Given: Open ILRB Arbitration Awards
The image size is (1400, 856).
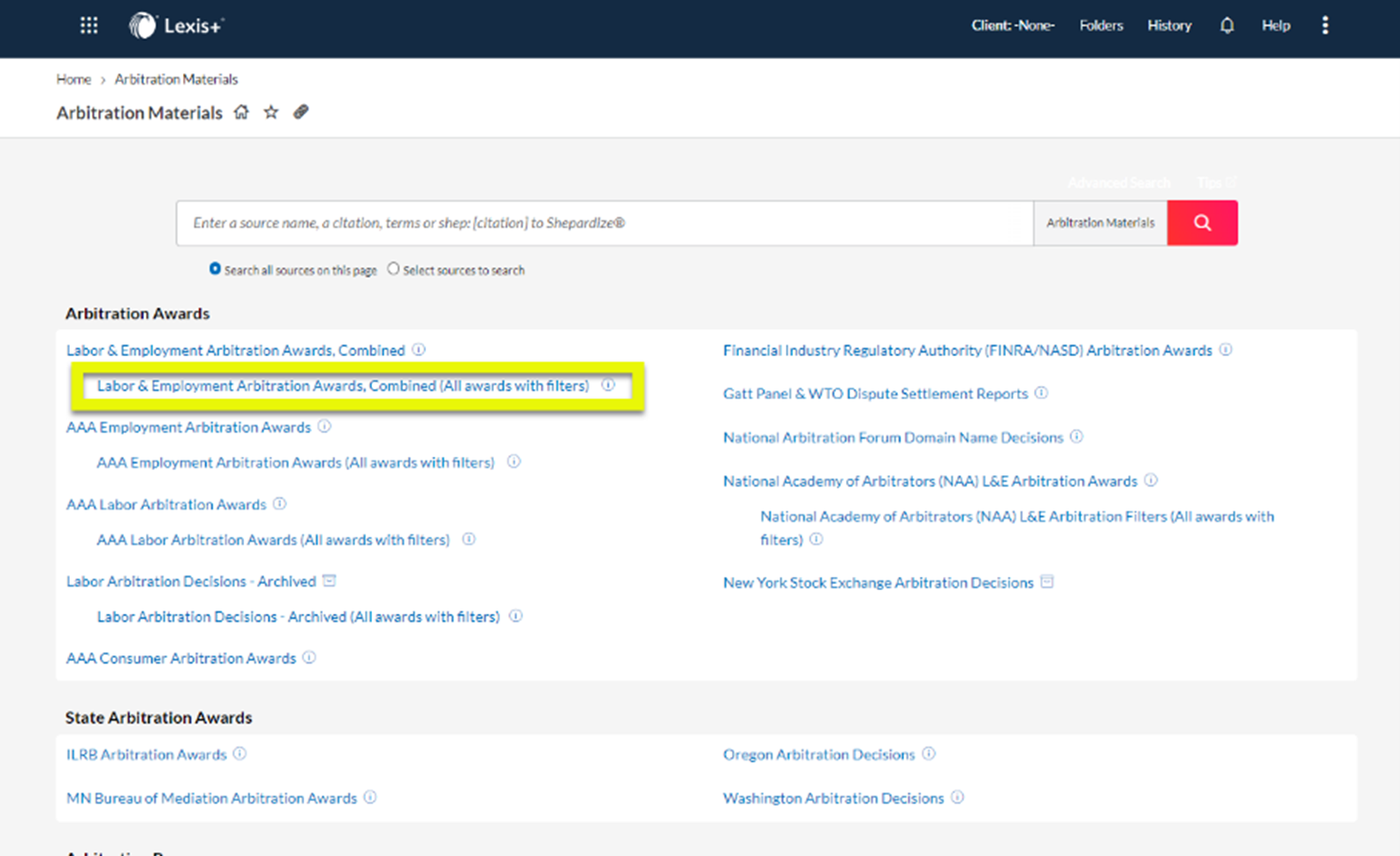Looking at the screenshot, I should tap(147, 754).
